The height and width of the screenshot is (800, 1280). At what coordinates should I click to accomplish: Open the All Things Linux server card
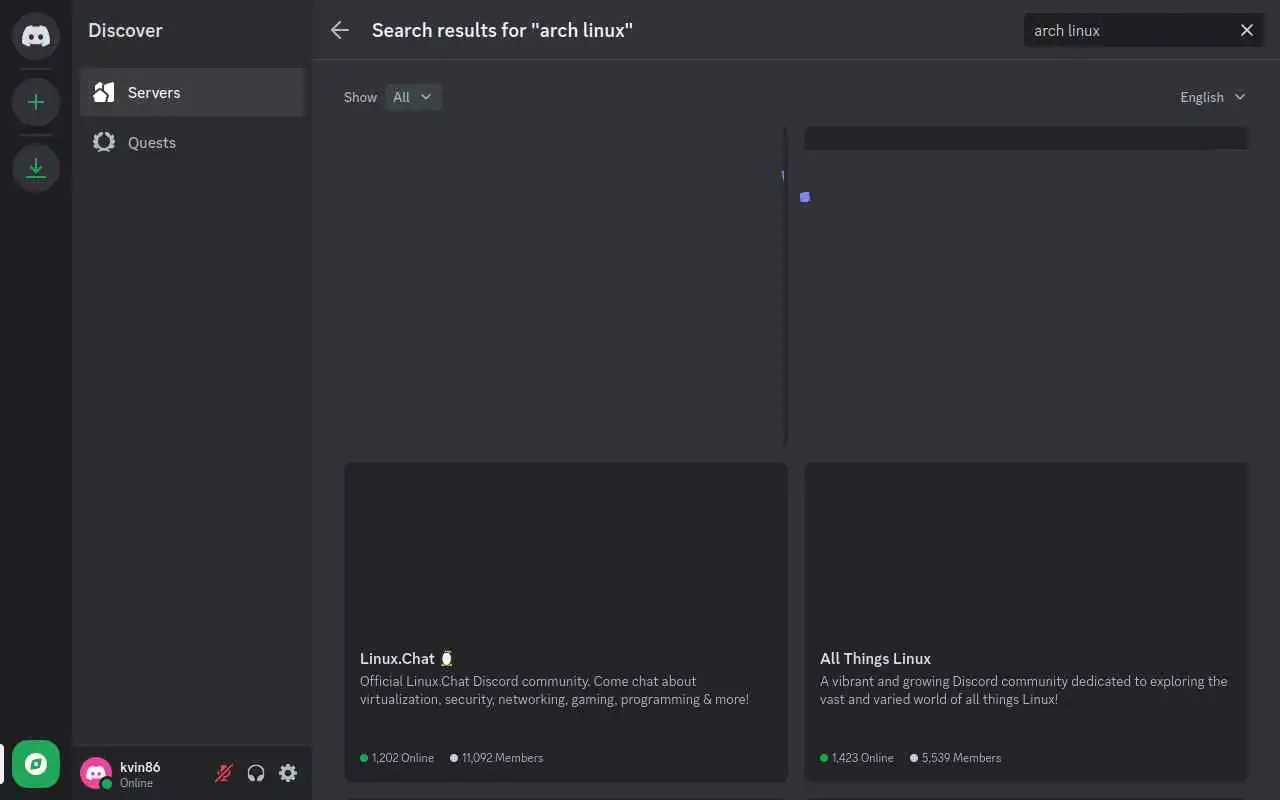tap(1026, 622)
